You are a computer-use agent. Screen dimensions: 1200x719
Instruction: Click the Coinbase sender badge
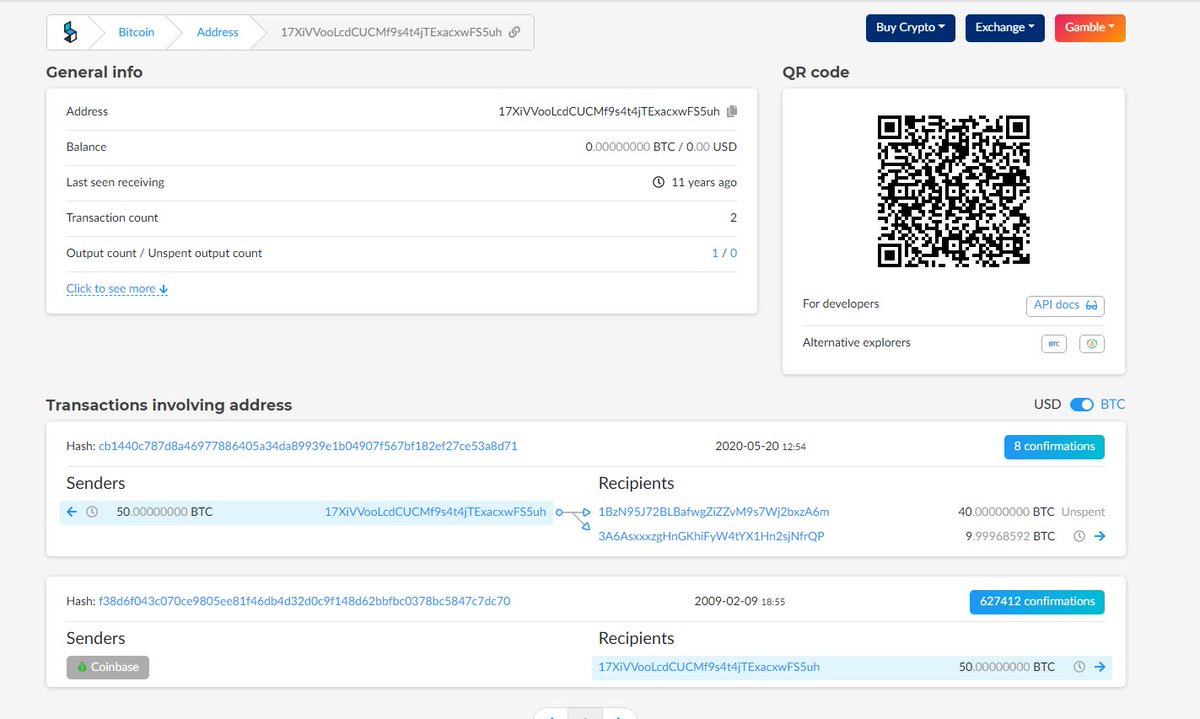[x=108, y=667]
